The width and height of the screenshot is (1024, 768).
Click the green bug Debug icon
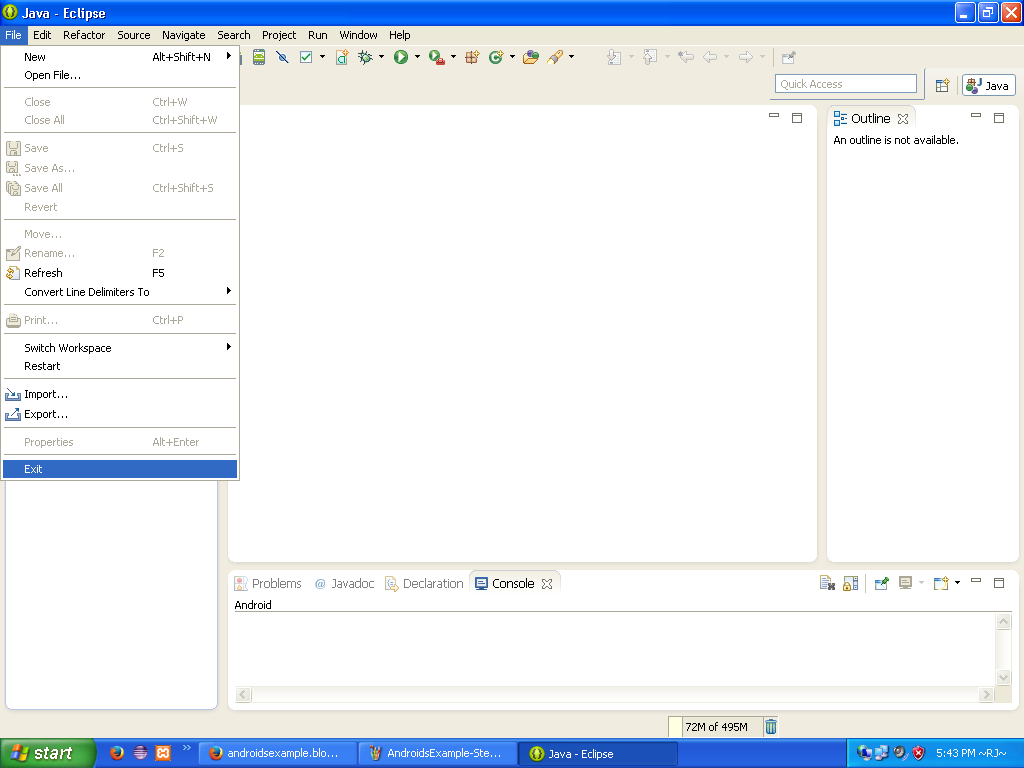365,57
